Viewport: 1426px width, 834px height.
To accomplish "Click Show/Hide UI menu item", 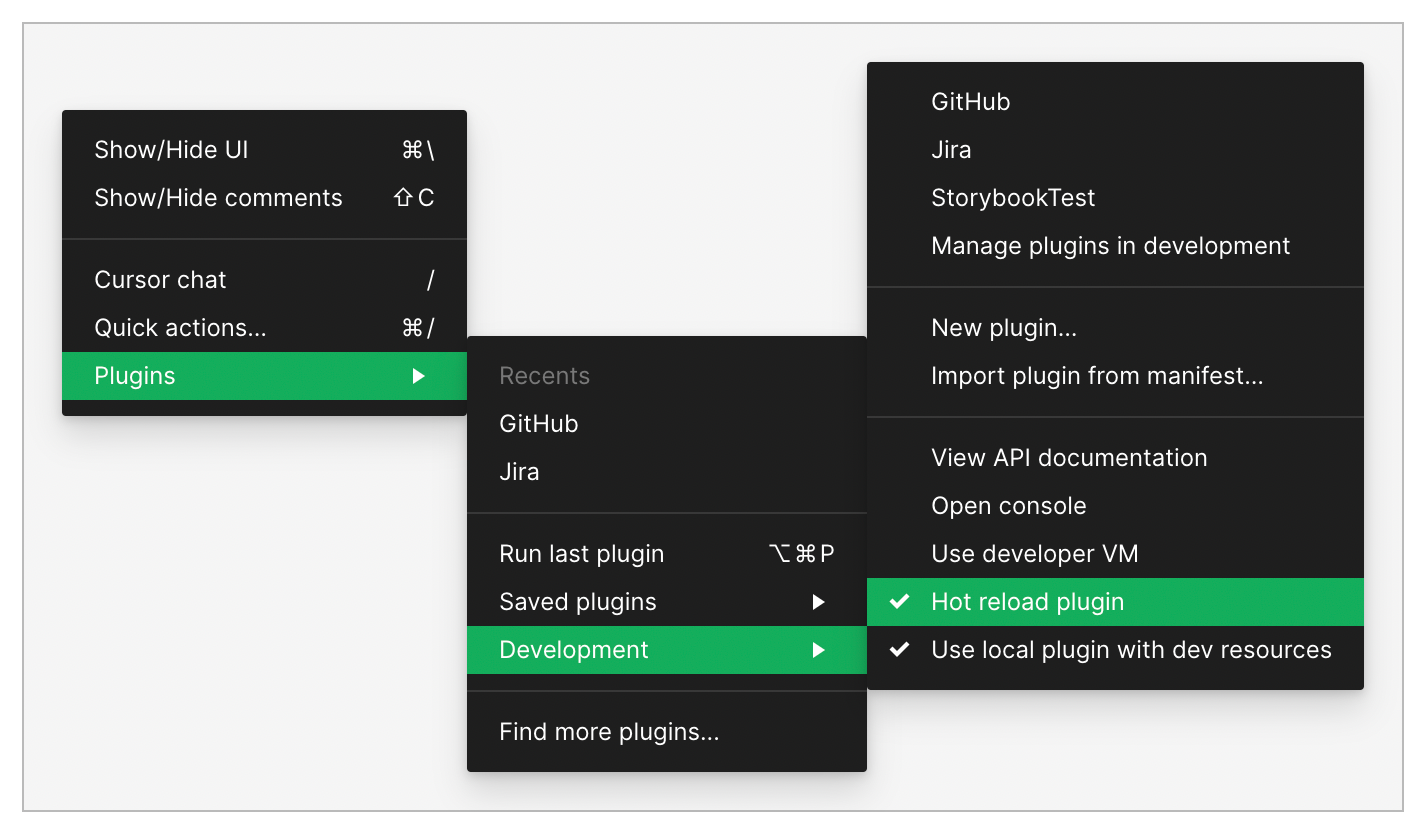I will [x=171, y=150].
